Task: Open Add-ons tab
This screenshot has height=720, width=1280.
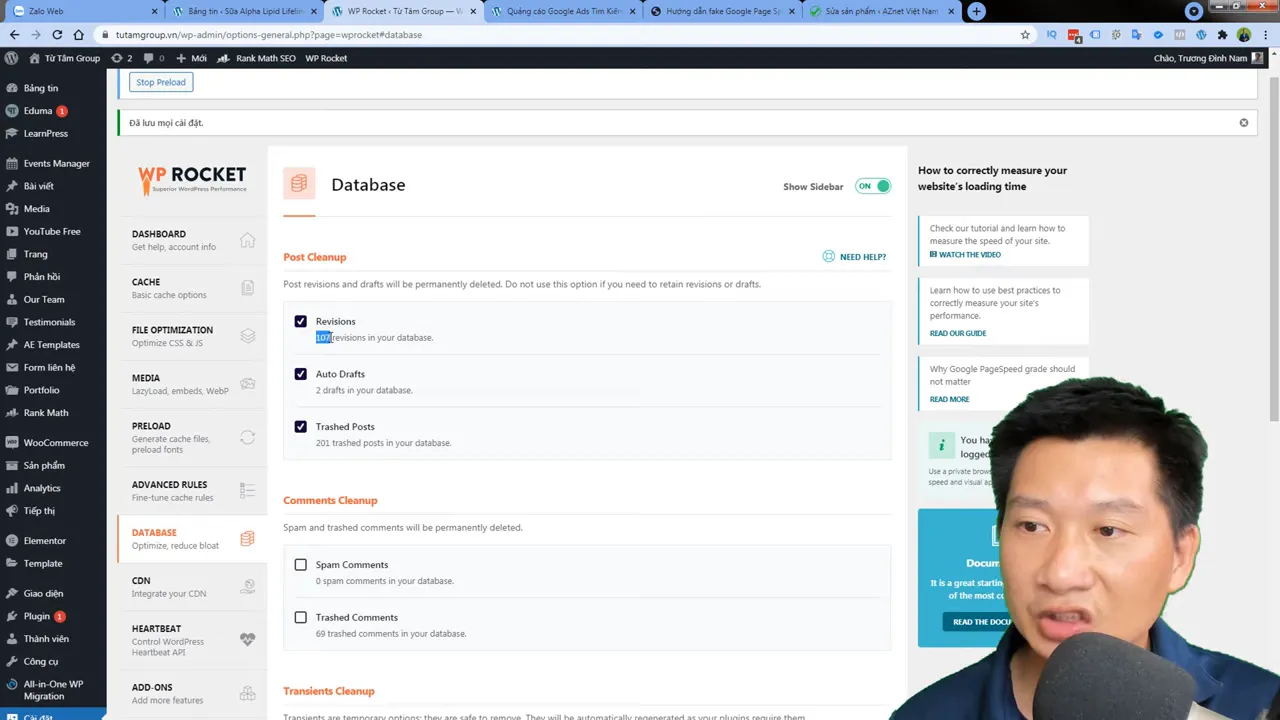Action: [192, 693]
